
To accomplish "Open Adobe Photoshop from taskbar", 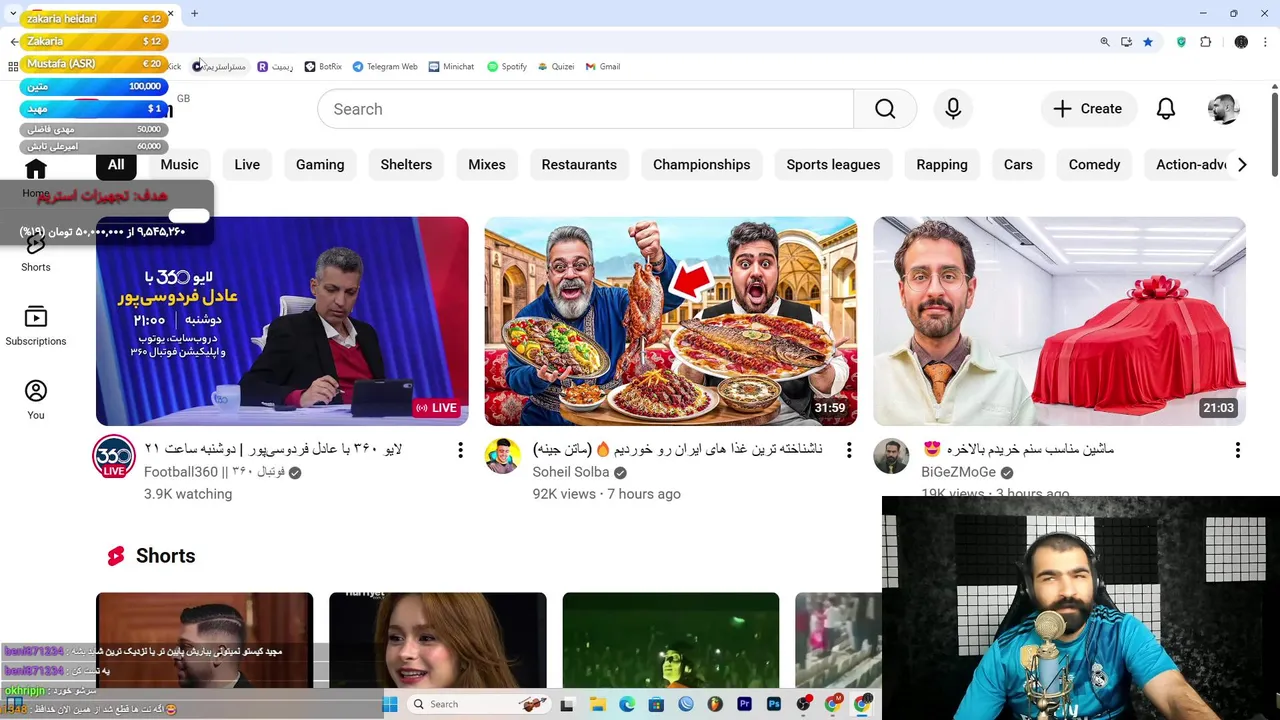I will coord(774,704).
